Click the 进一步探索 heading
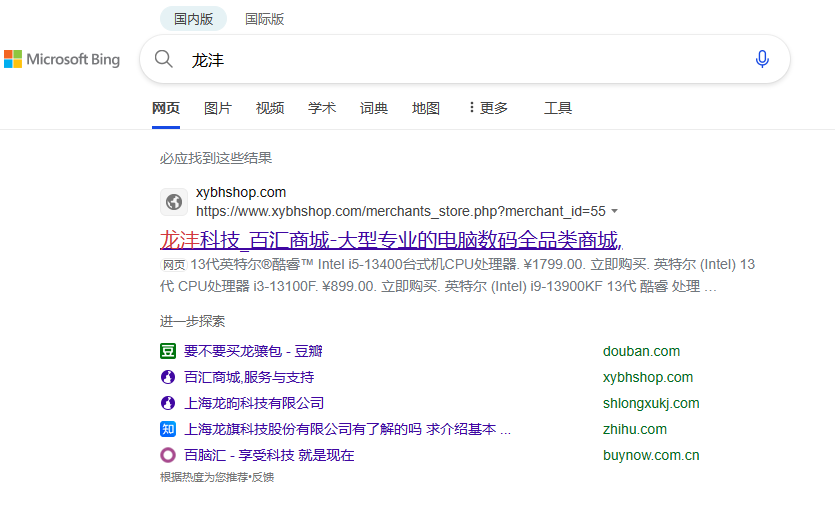 (192, 321)
